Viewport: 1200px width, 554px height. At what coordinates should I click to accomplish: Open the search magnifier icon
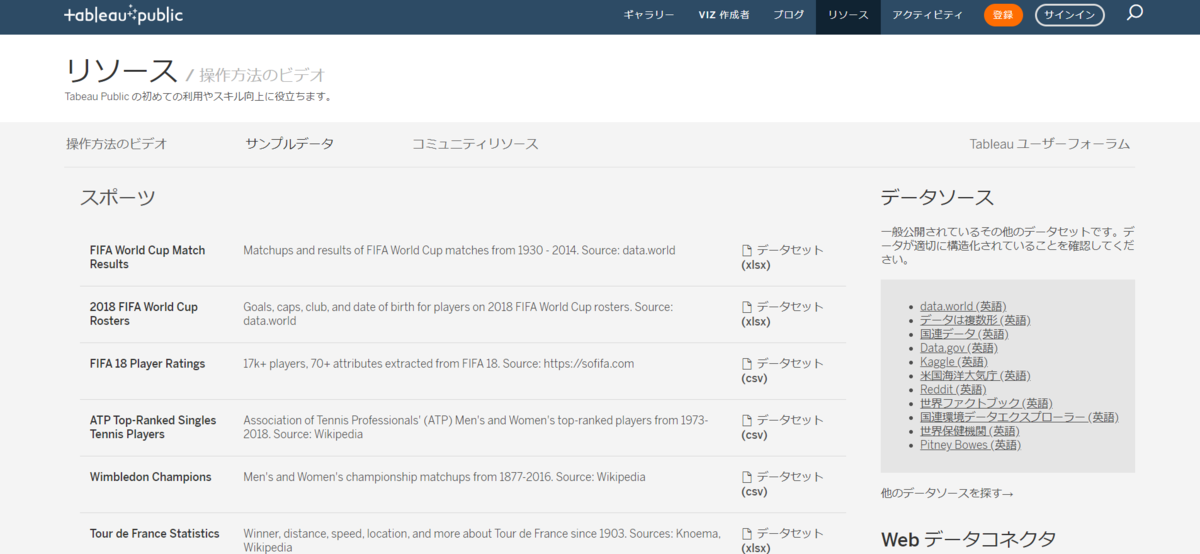tap(1134, 14)
